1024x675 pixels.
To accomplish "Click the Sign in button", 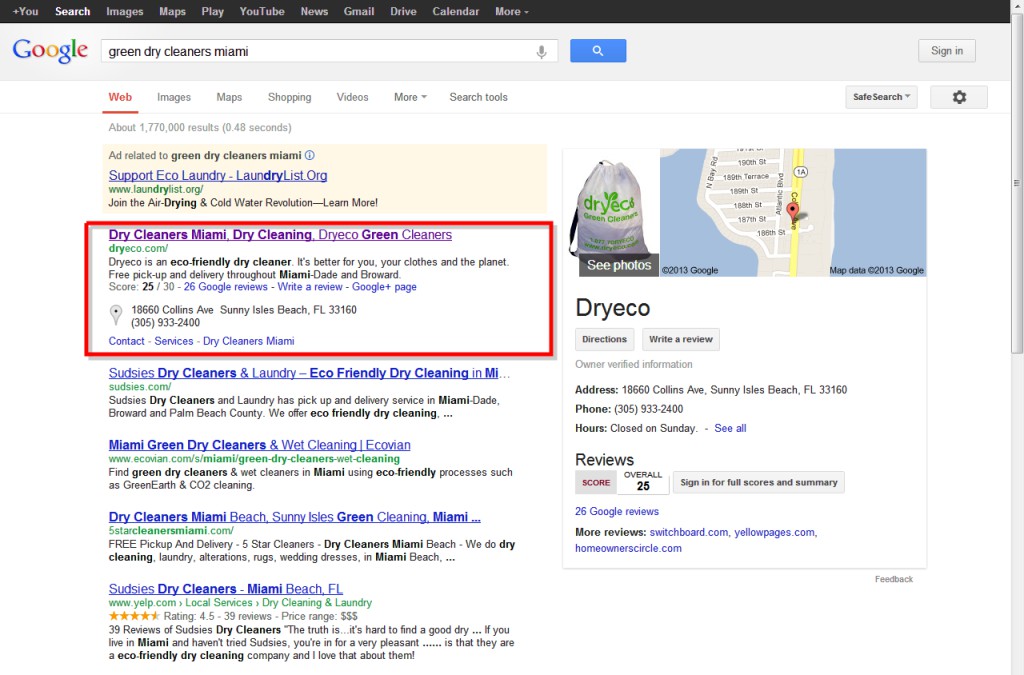I will (946, 51).
